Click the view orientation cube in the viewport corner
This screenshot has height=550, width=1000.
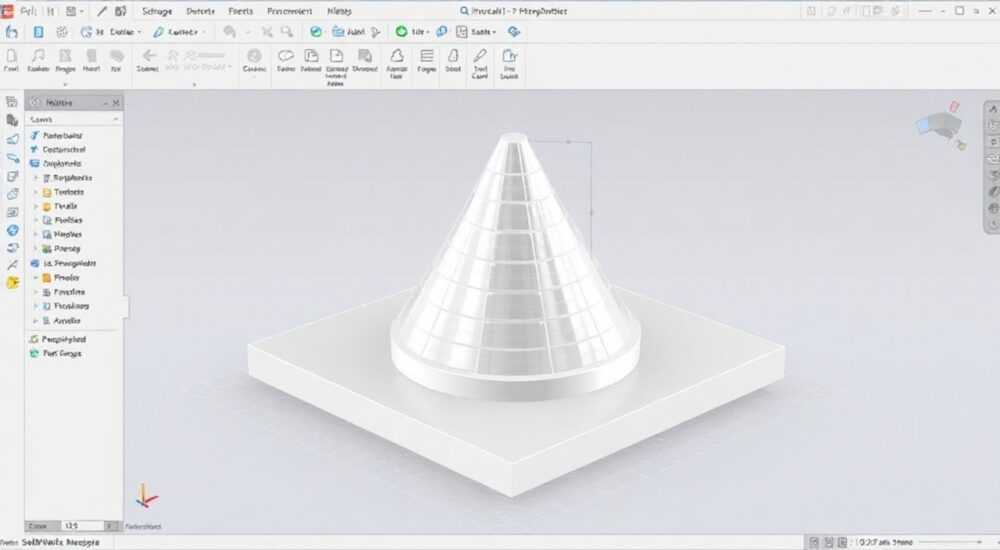pyautogui.click(x=941, y=124)
